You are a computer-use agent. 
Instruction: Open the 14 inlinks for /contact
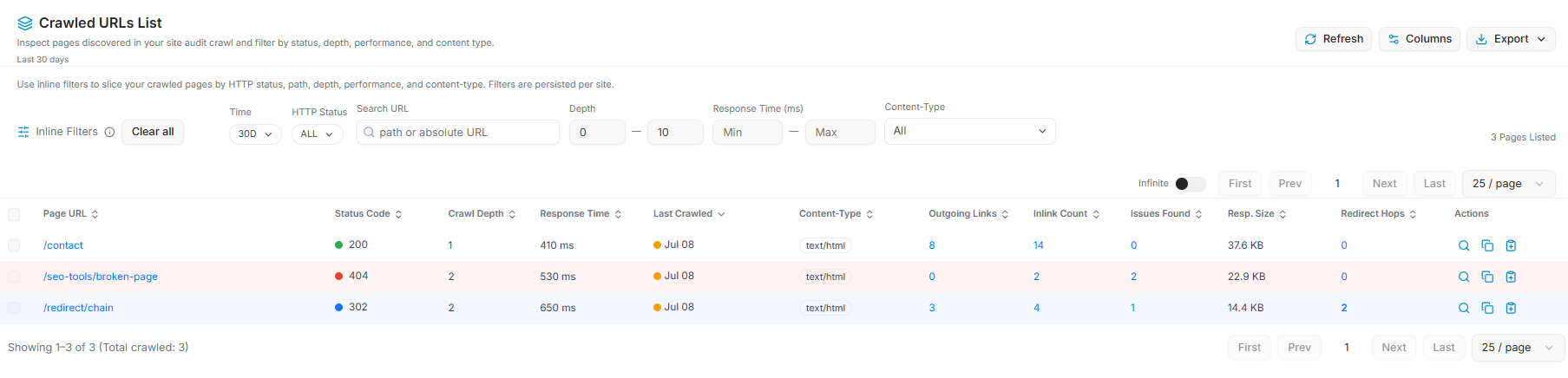coord(1038,245)
